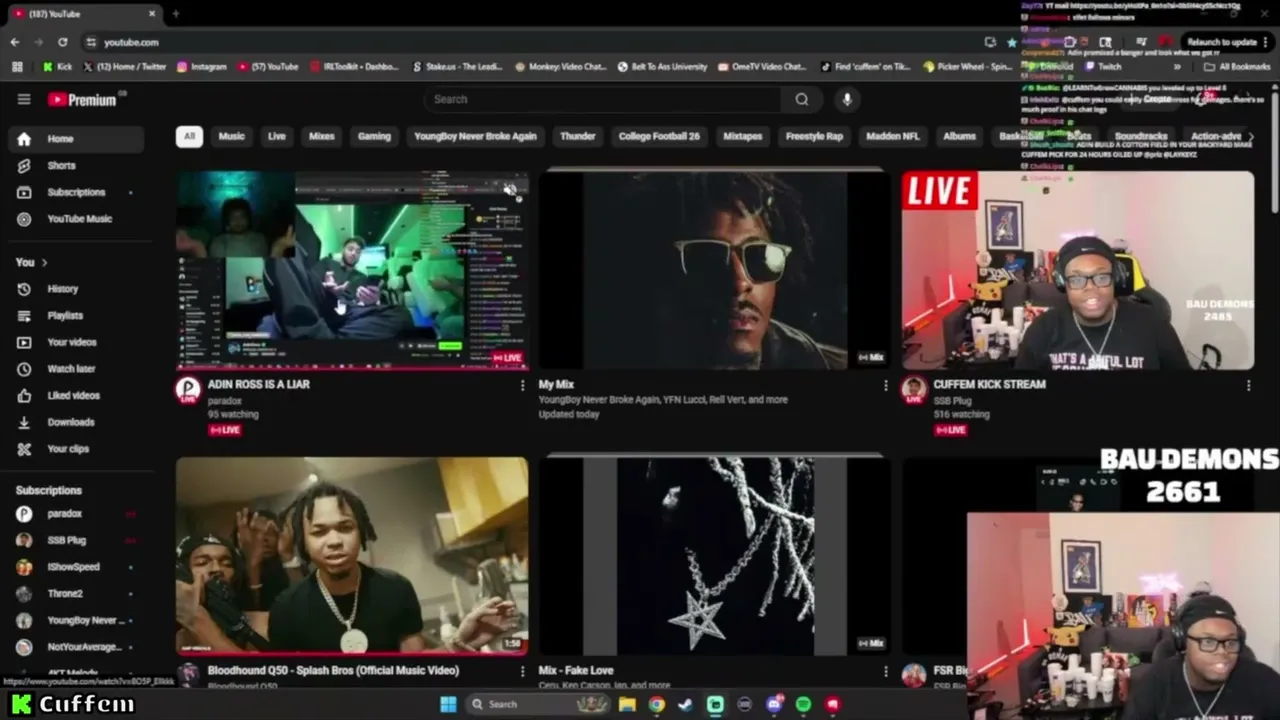1280x720 pixels.
Task: Select the Mixes filter chip
Action: coord(322,136)
